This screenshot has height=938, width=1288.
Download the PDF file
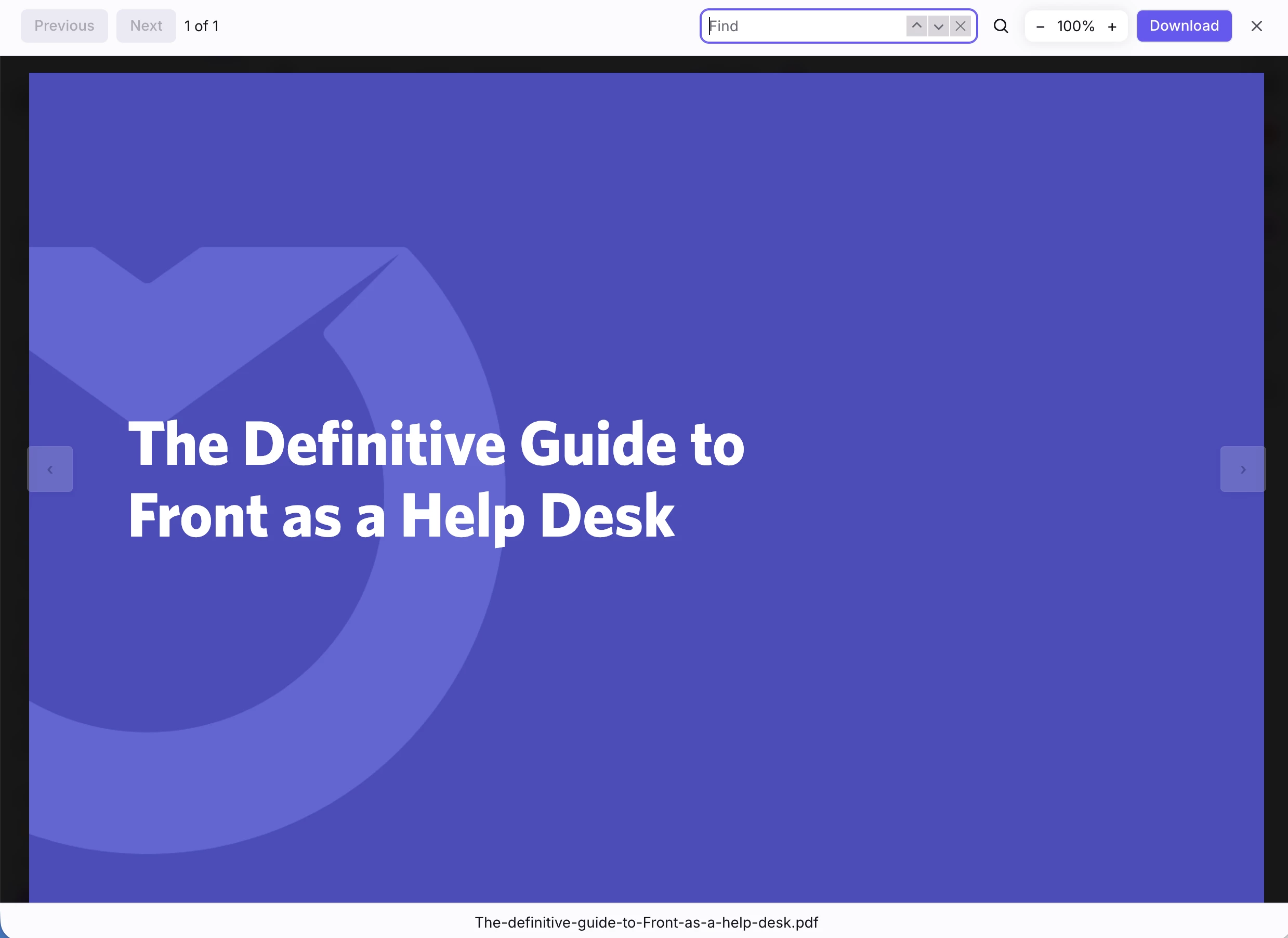click(1184, 26)
